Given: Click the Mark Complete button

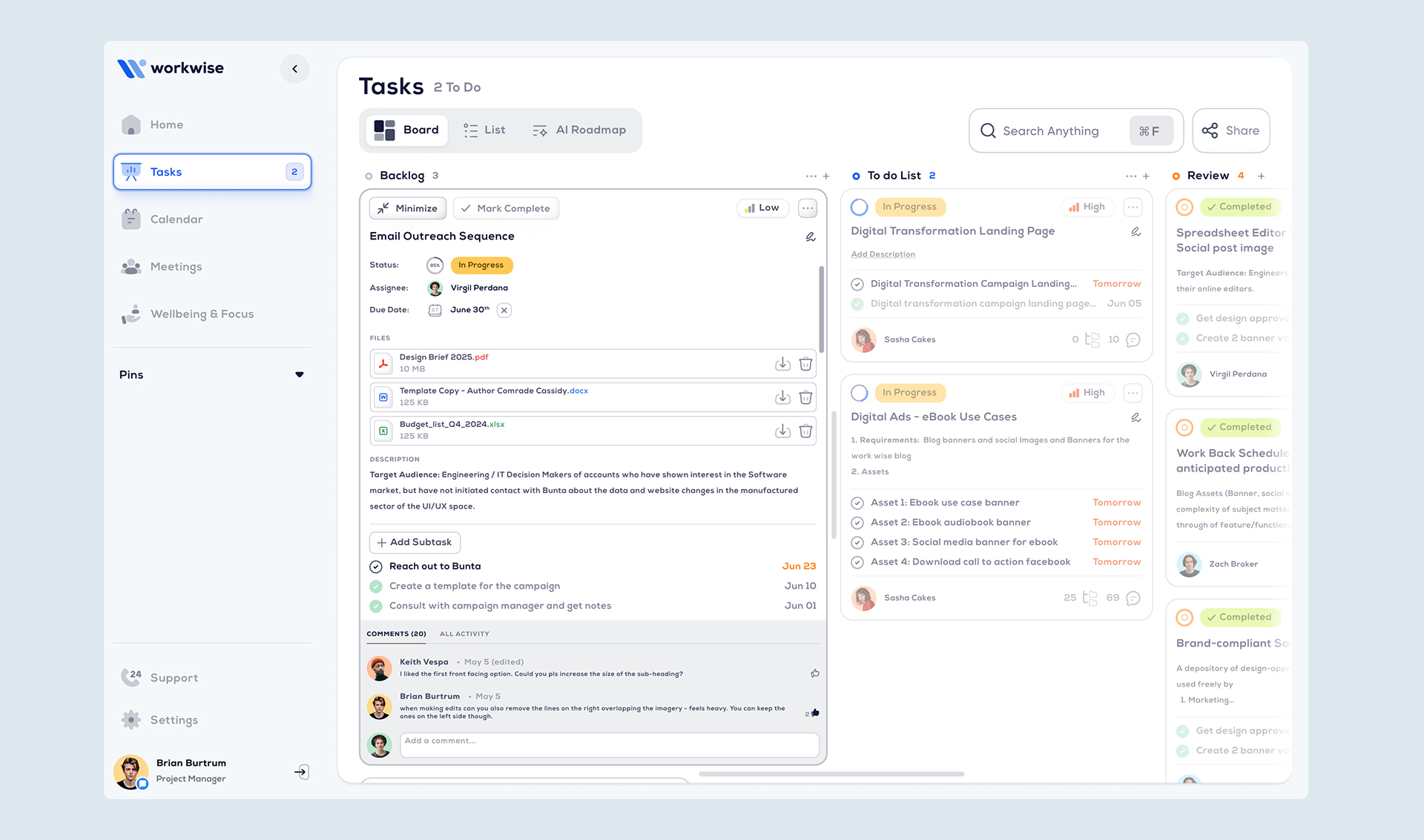Looking at the screenshot, I should point(505,208).
